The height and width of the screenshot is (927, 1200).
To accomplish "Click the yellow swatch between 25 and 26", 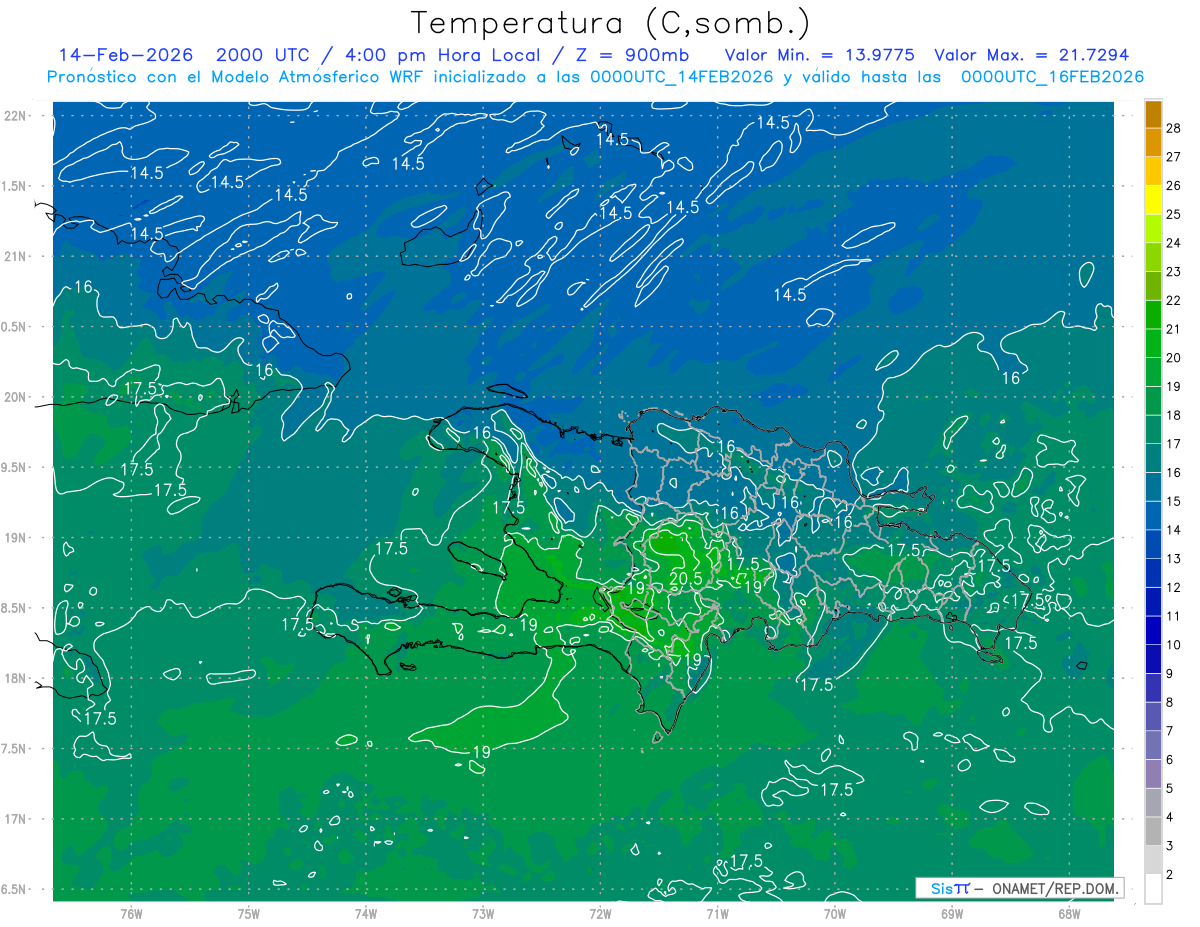I will (x=1153, y=200).
